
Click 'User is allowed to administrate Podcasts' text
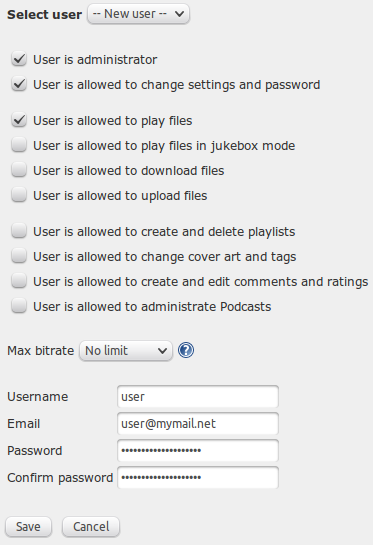pos(152,307)
